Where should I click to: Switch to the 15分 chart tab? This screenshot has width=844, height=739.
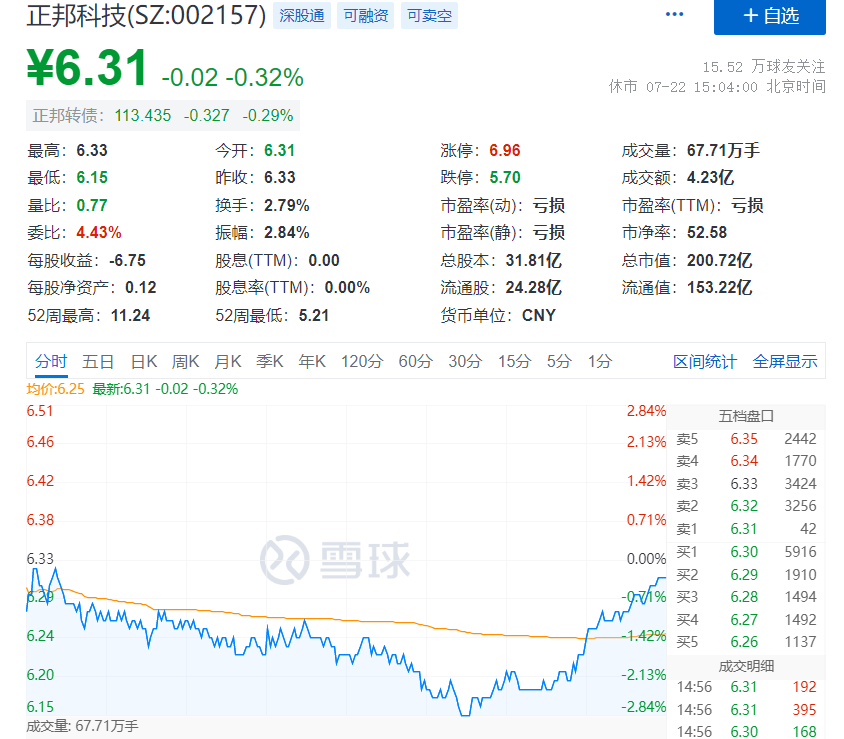tap(515, 361)
